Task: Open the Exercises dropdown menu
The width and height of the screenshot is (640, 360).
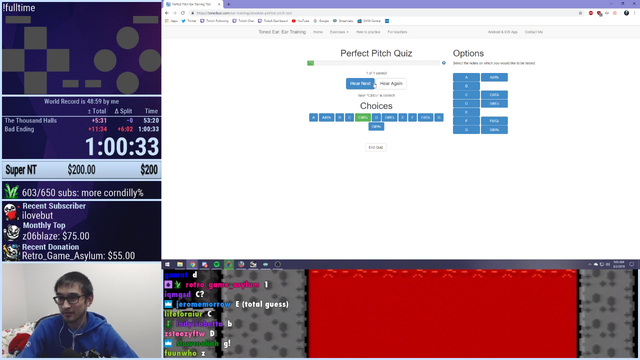Action: (339, 32)
